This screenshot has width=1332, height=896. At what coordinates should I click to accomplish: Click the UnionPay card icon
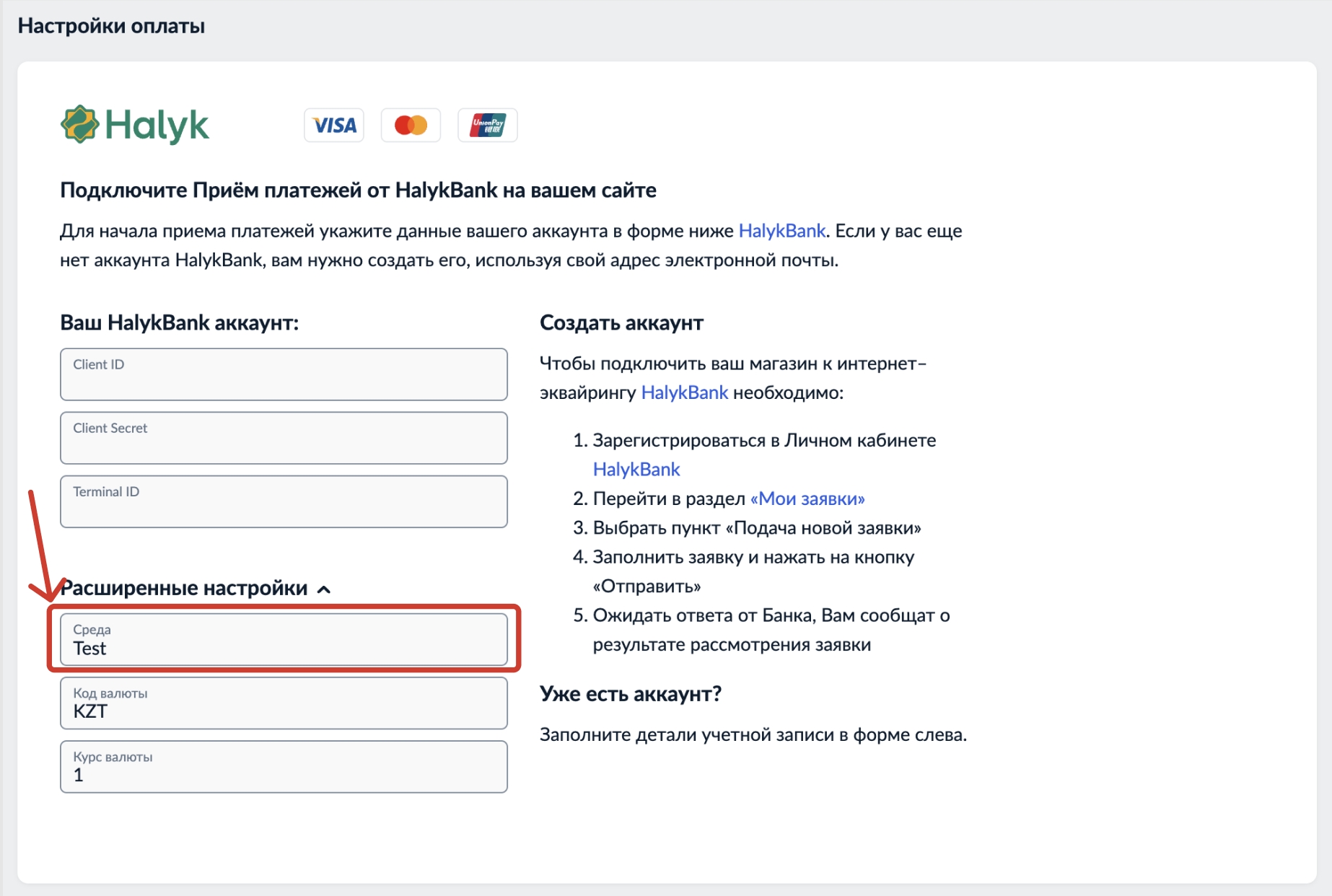pos(488,126)
